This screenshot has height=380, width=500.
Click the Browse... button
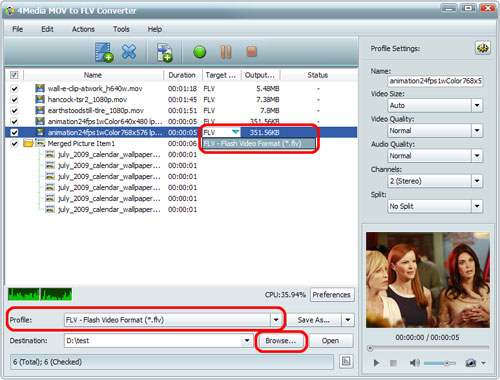(x=281, y=341)
